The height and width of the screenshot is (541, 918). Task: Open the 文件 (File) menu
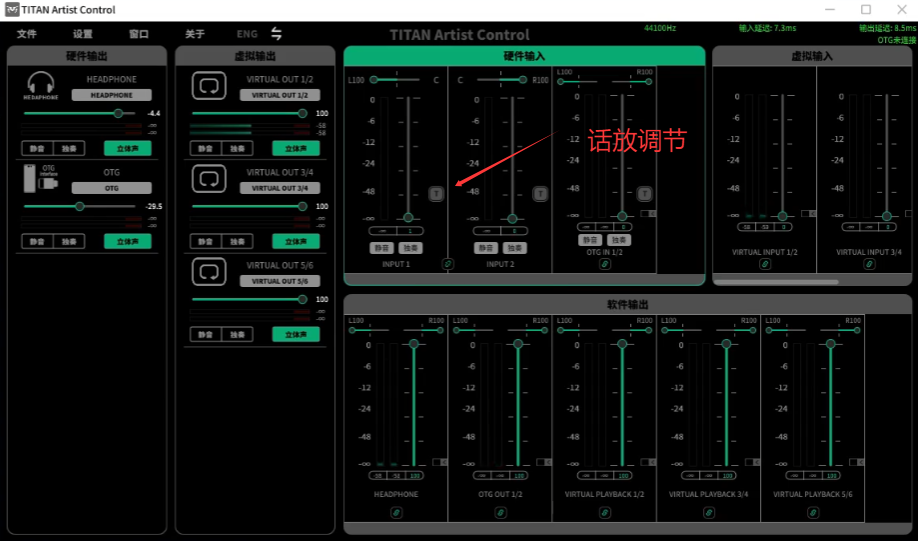click(27, 35)
